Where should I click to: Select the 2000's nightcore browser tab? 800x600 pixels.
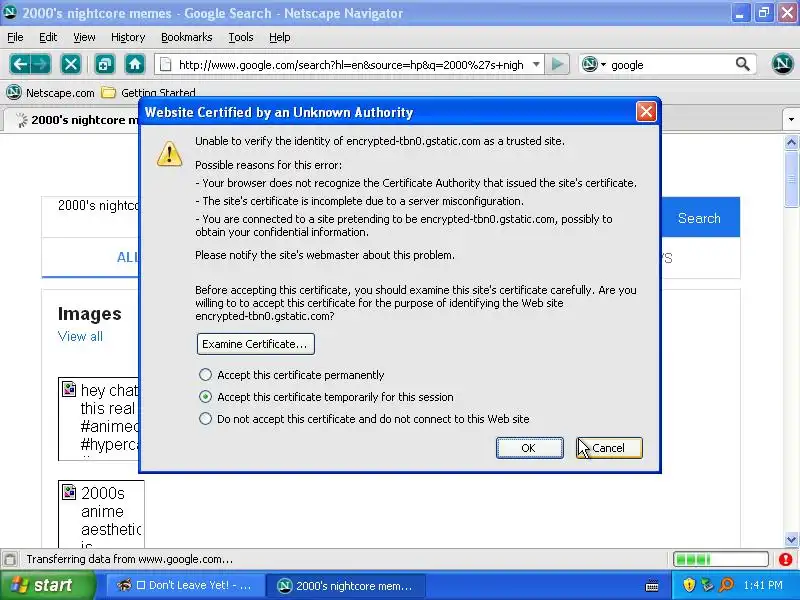71,120
